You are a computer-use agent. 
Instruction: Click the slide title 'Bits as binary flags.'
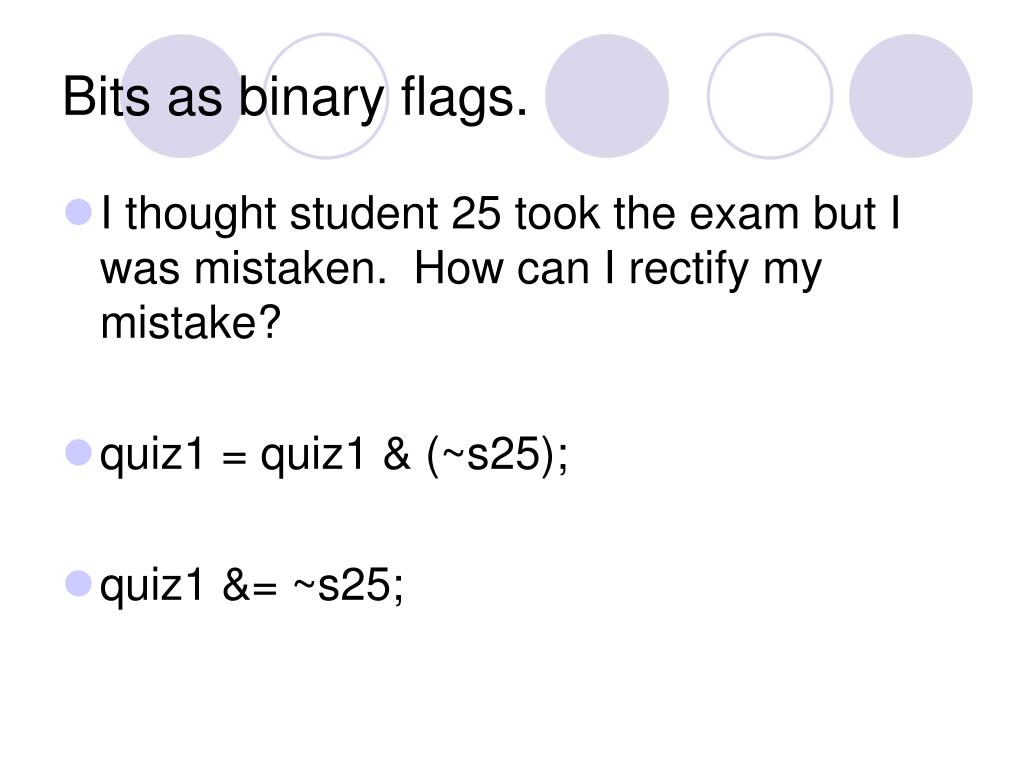pos(295,98)
